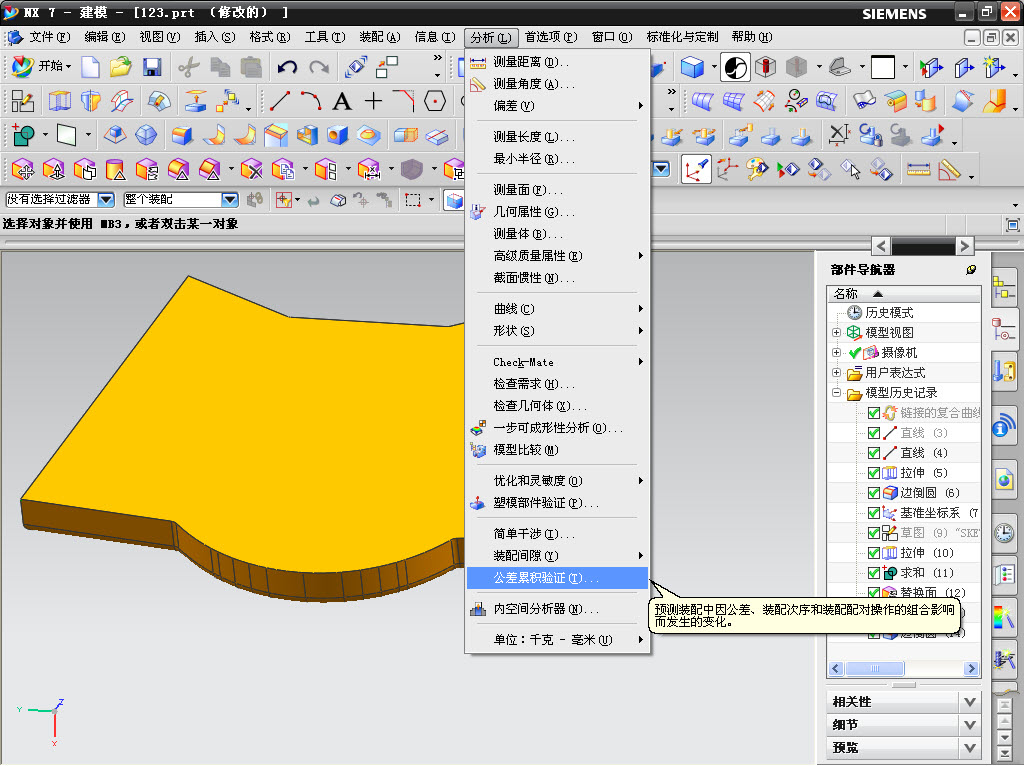This screenshot has width=1024, height=766.
Task: Toggle checkbox for 基准坐标系
Action: [x=874, y=513]
